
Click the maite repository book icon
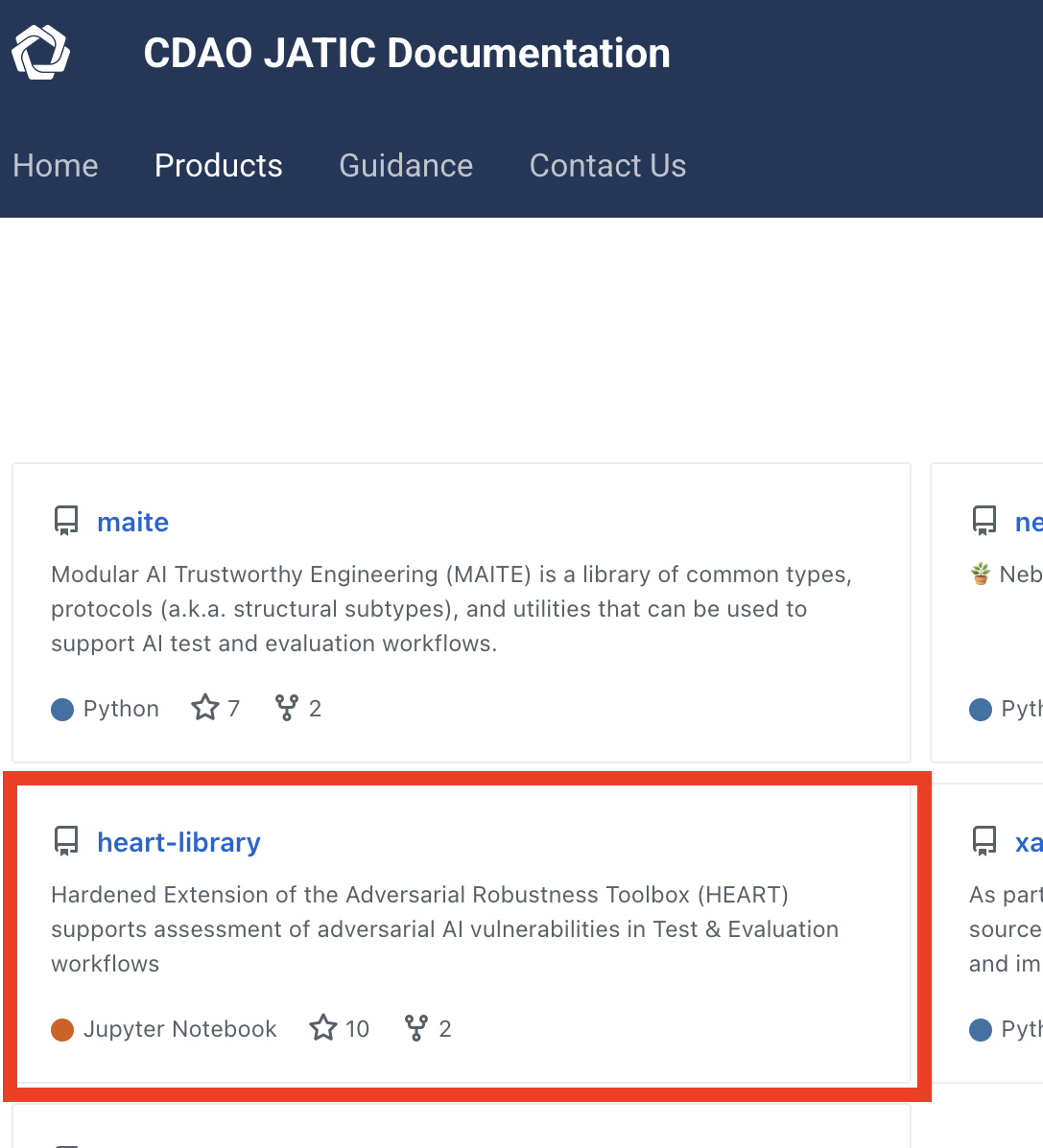[66, 522]
